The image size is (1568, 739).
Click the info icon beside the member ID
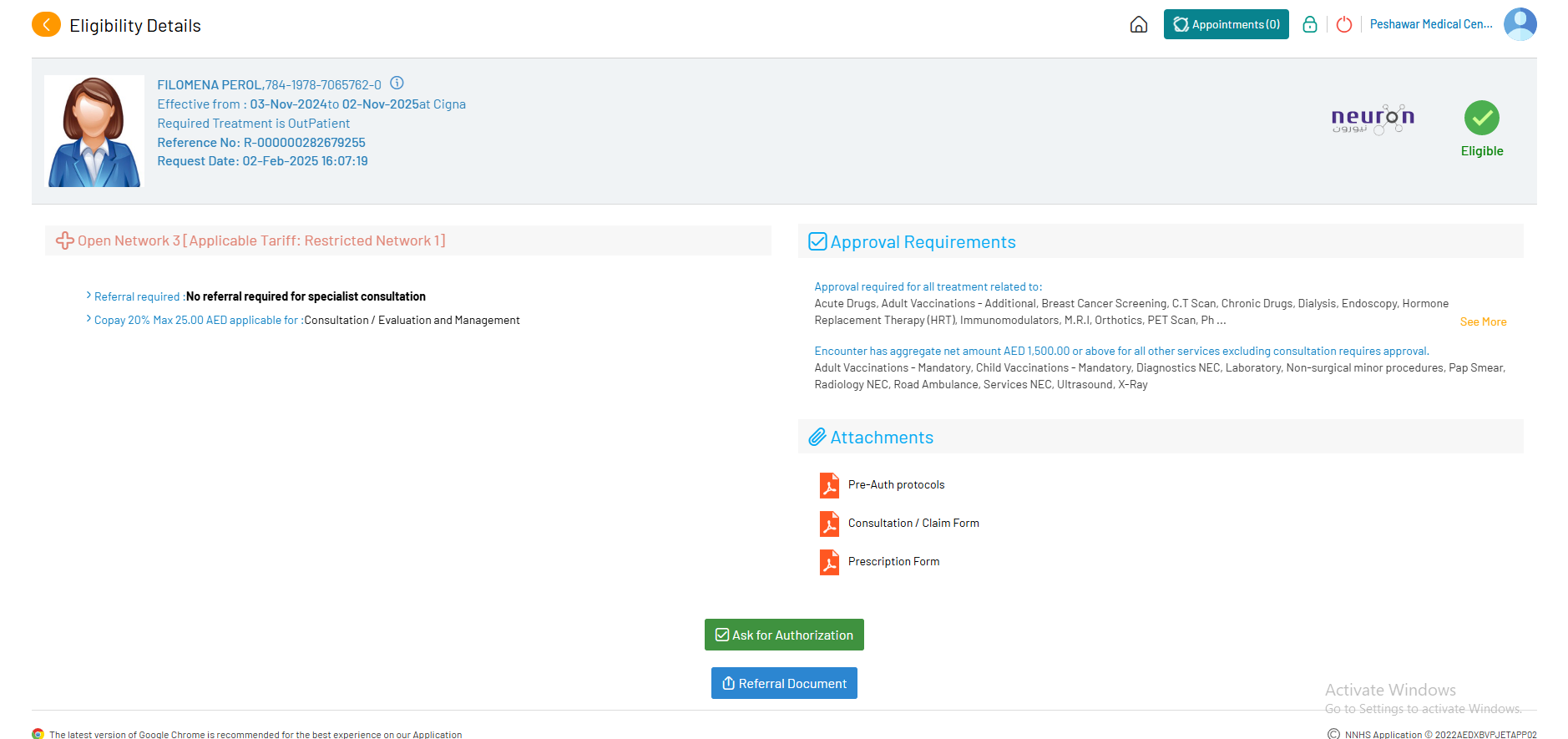[397, 83]
